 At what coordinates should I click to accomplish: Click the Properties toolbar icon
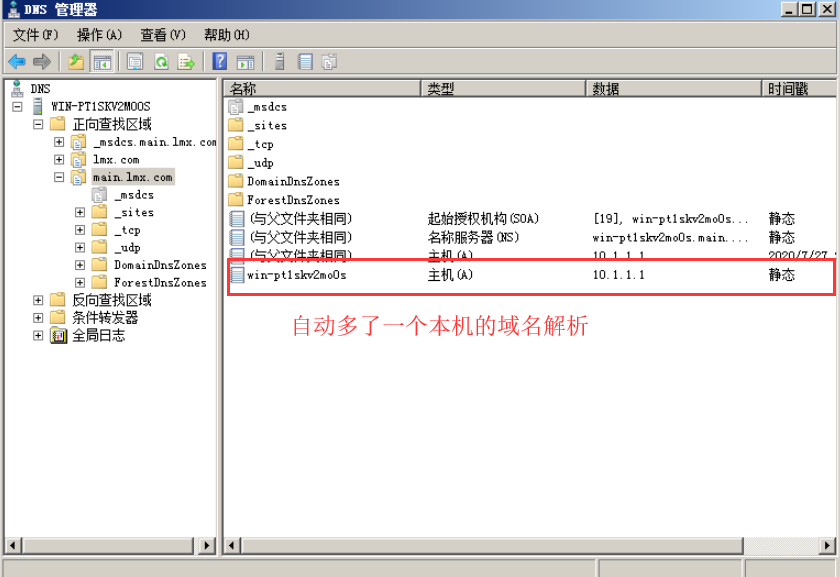(x=135, y=62)
